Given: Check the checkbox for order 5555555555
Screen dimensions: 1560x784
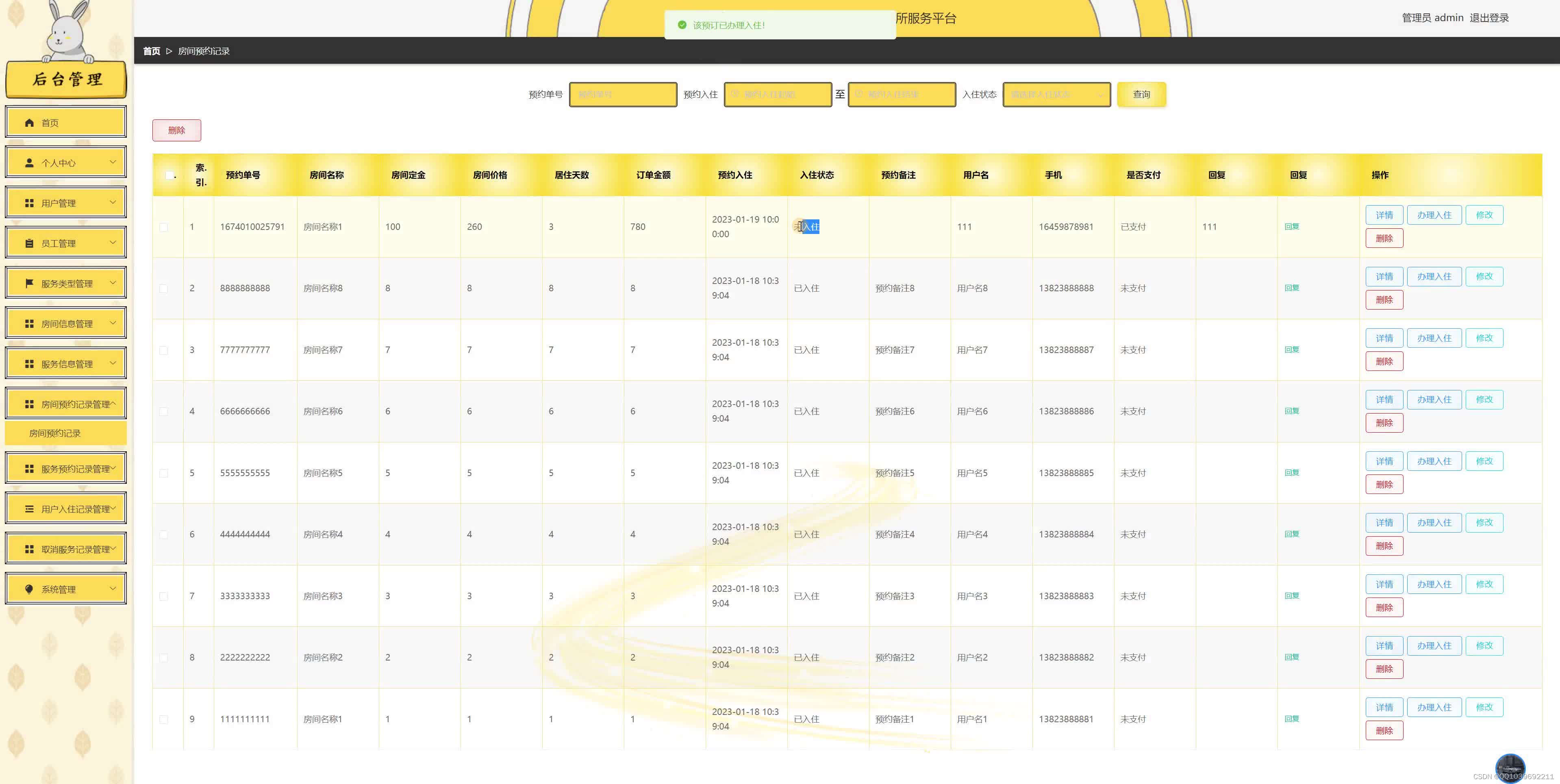Looking at the screenshot, I should (163, 473).
